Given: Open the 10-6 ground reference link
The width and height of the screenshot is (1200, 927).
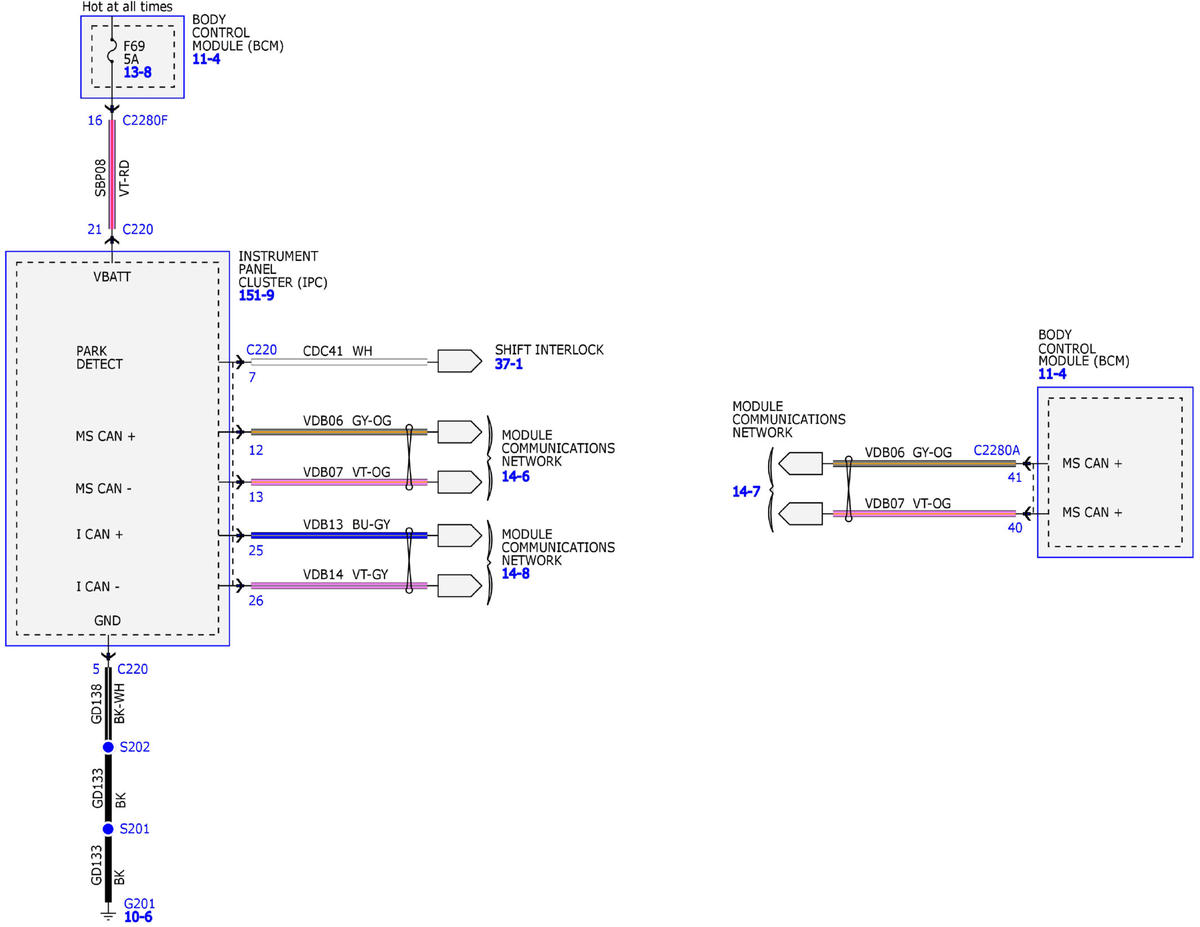Looking at the screenshot, I should pyautogui.click(x=138, y=916).
